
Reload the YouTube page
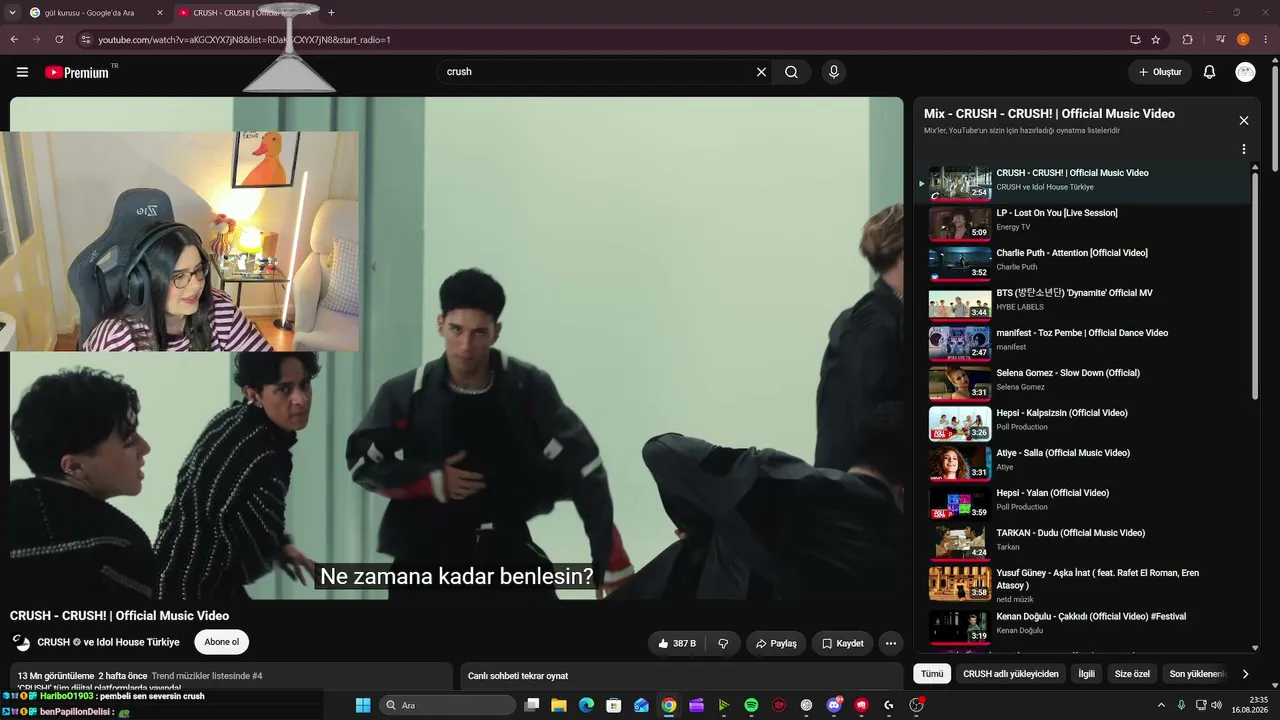click(x=59, y=40)
